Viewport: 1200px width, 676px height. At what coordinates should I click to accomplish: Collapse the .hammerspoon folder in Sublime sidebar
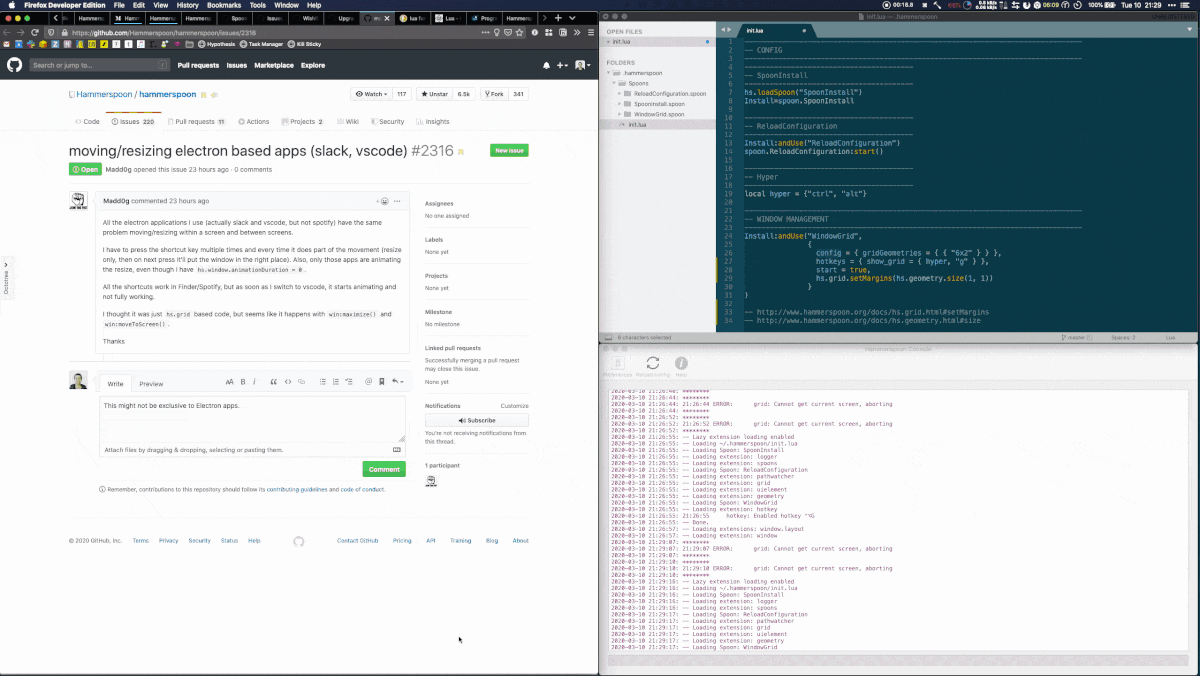610,73
